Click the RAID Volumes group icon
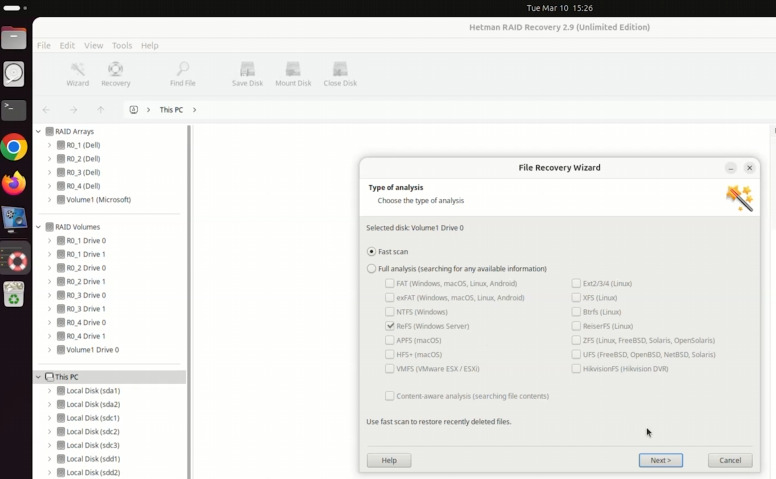Image resolution: width=776 pixels, height=479 pixels. 49,227
